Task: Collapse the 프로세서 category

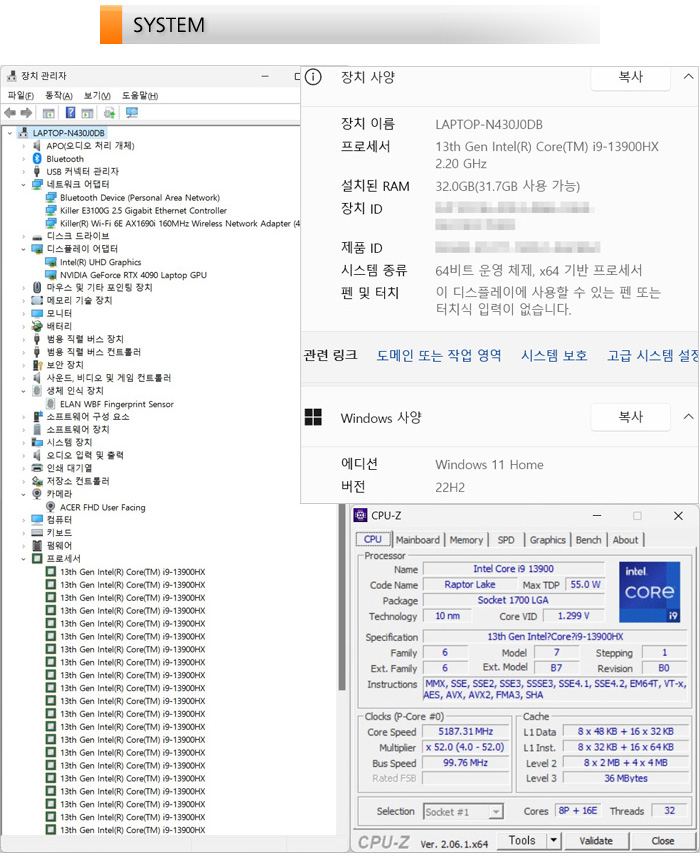Action: coord(24,559)
